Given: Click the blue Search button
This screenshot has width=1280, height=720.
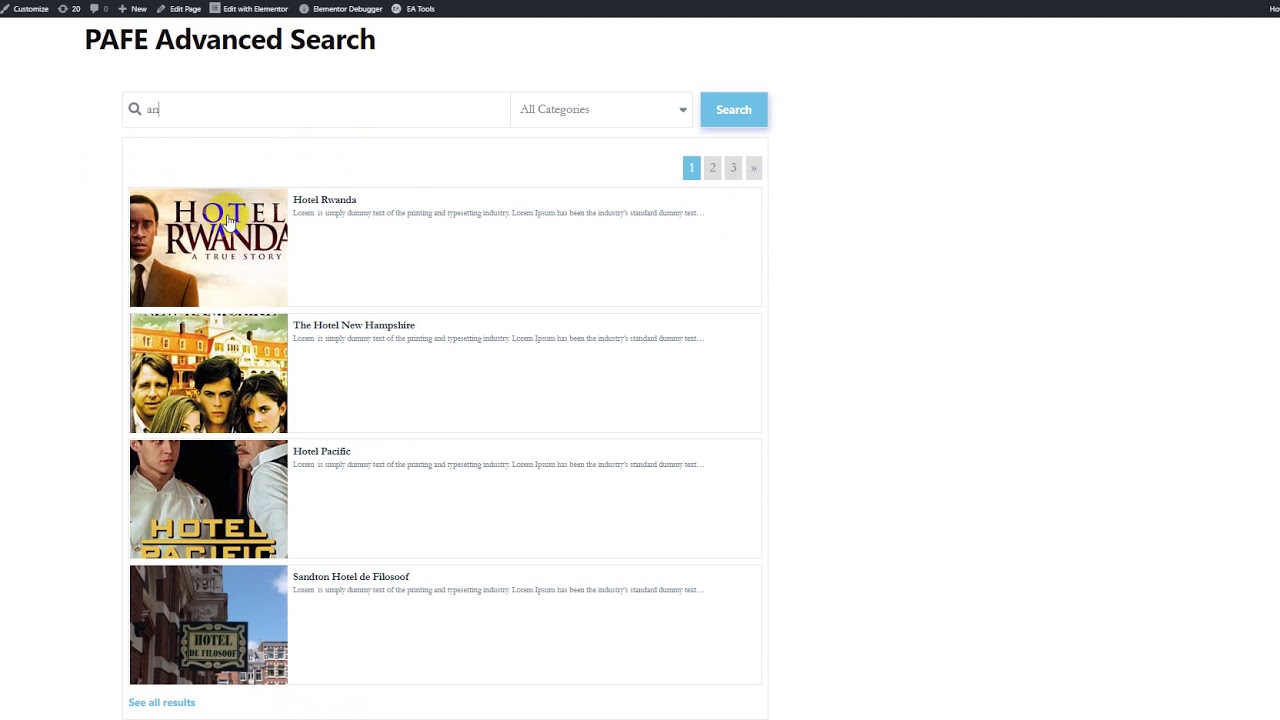Looking at the screenshot, I should click(734, 110).
